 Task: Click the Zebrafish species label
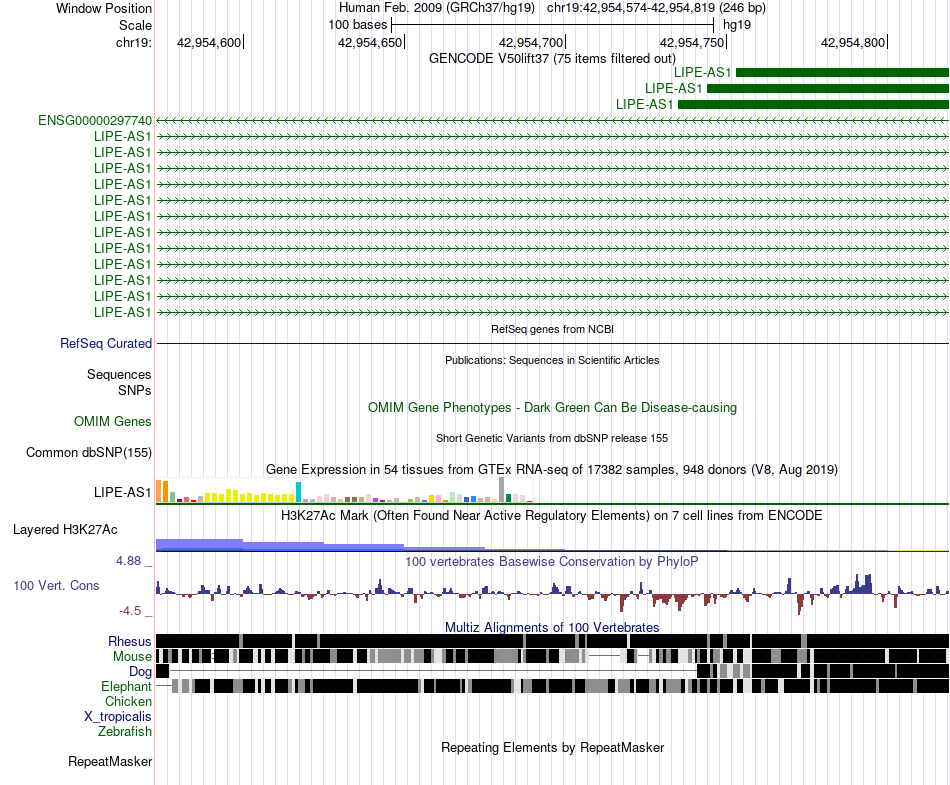point(125,731)
